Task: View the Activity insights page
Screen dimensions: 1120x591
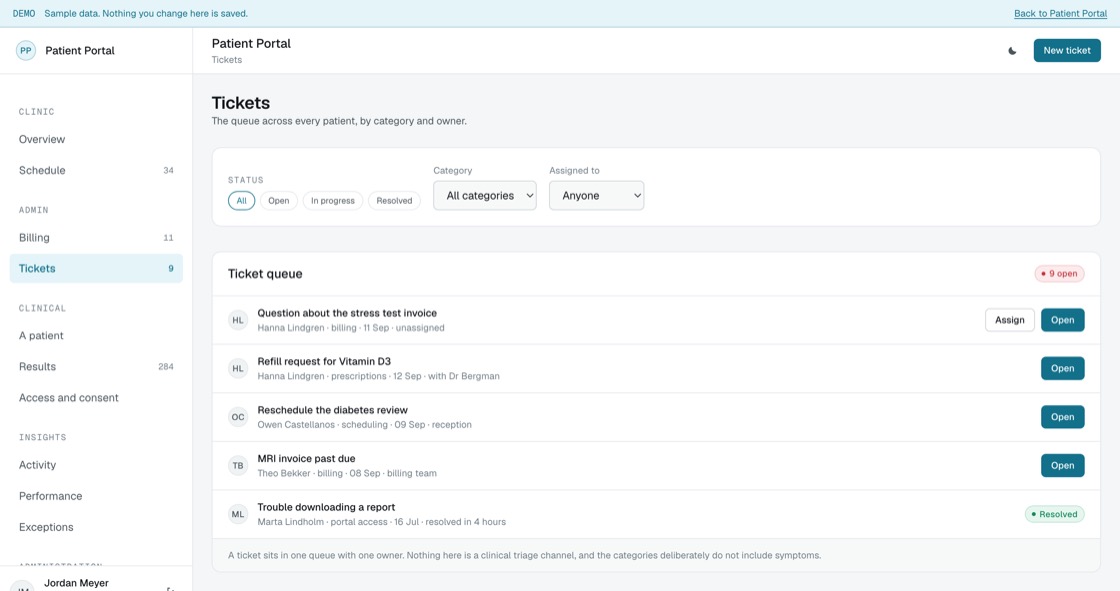Action: pos(96,465)
